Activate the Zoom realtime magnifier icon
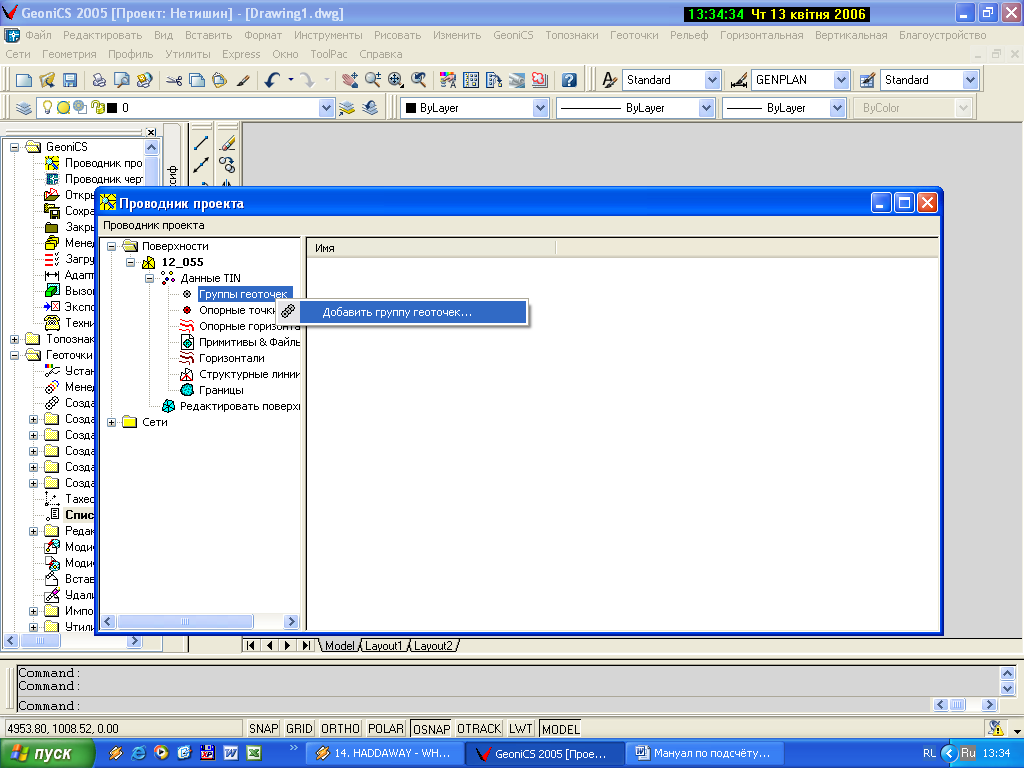Viewport: 1024px width, 768px height. pos(373,80)
